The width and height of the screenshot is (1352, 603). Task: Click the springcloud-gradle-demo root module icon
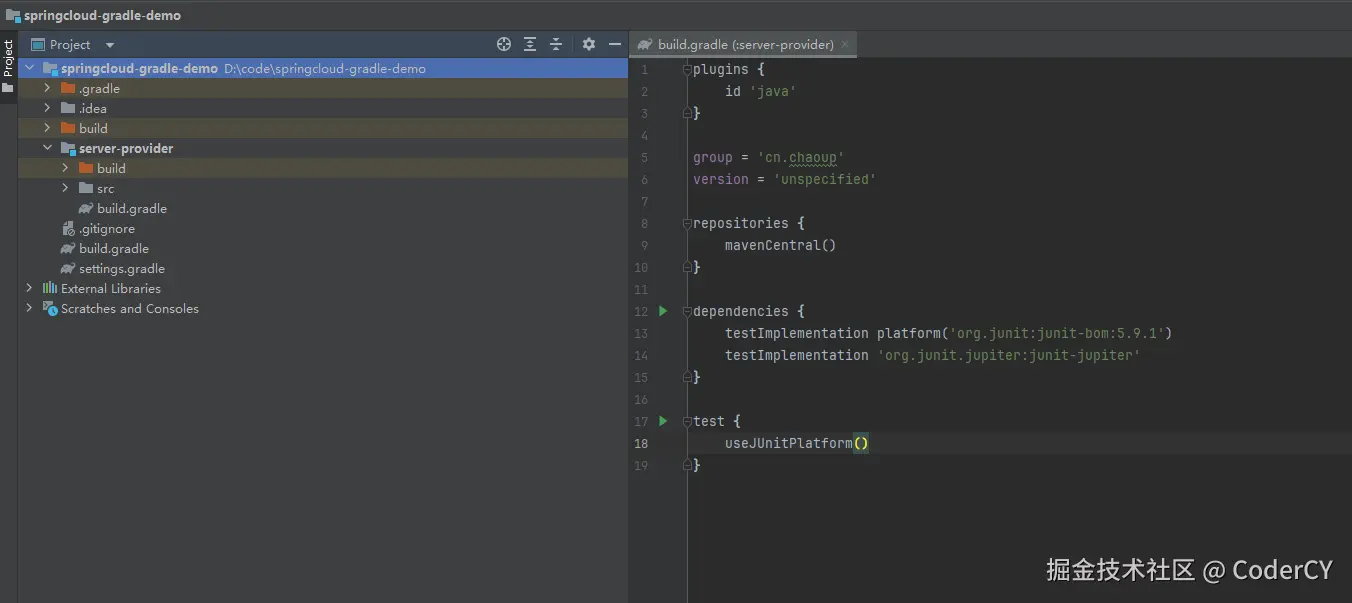(50, 69)
